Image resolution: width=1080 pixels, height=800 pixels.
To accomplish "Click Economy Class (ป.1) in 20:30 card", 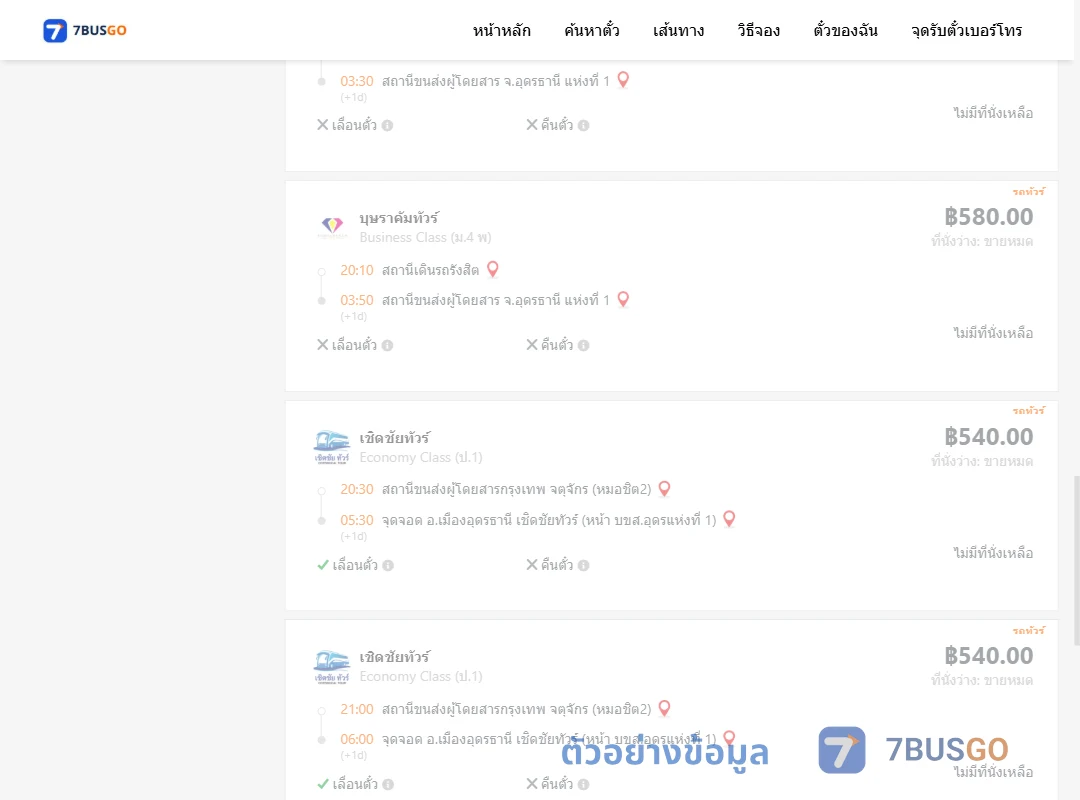I will pyautogui.click(x=421, y=457).
